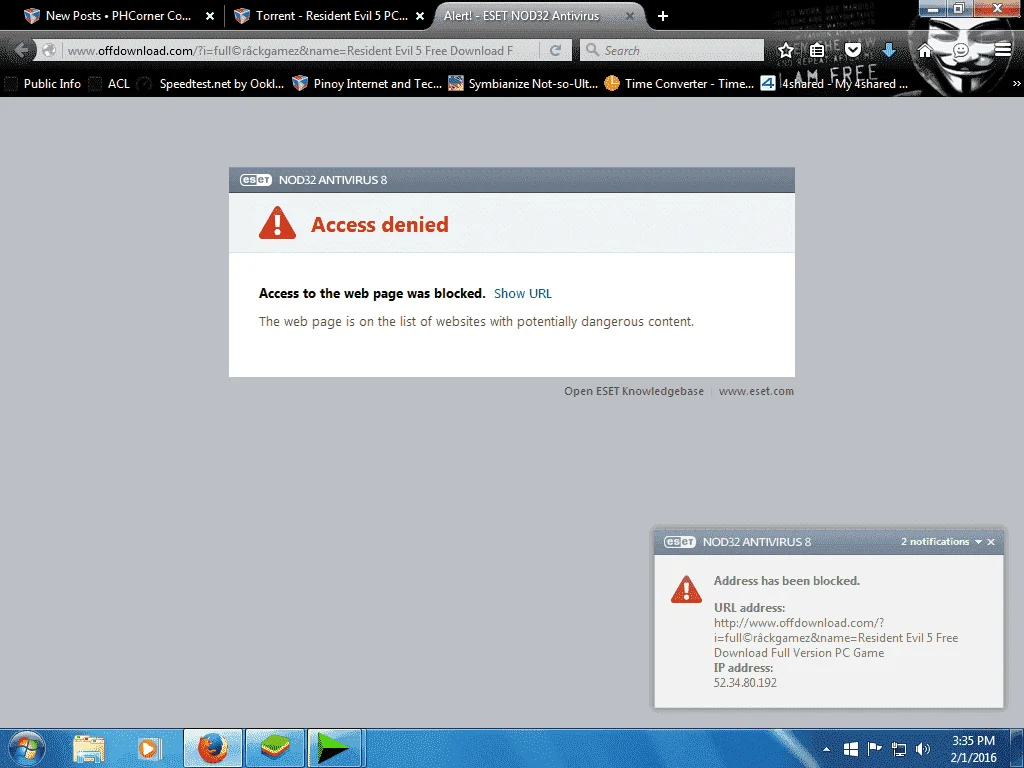
Task: Click ESET logo in NOD32 page header
Action: (x=255, y=180)
